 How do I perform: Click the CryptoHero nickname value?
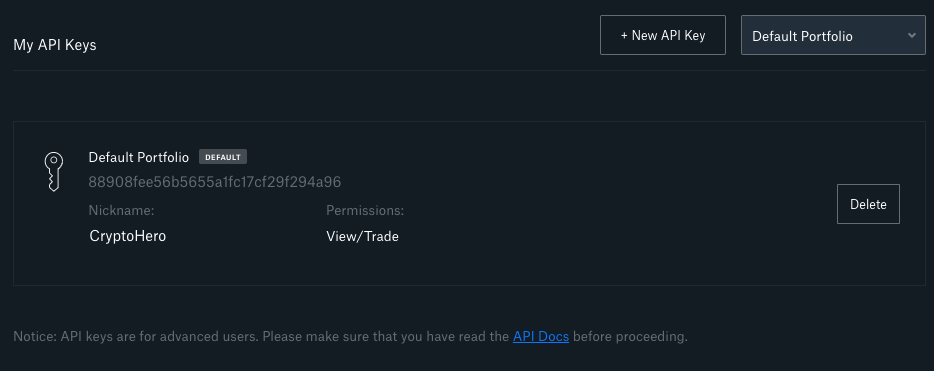(127, 236)
